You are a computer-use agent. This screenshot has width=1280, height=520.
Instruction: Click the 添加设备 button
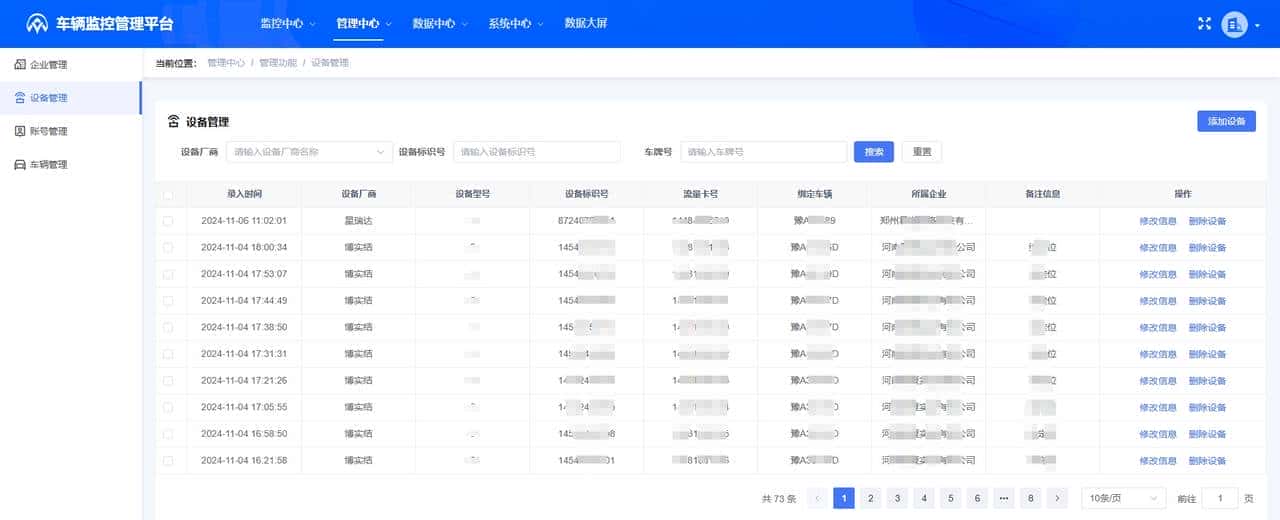[x=1226, y=121]
